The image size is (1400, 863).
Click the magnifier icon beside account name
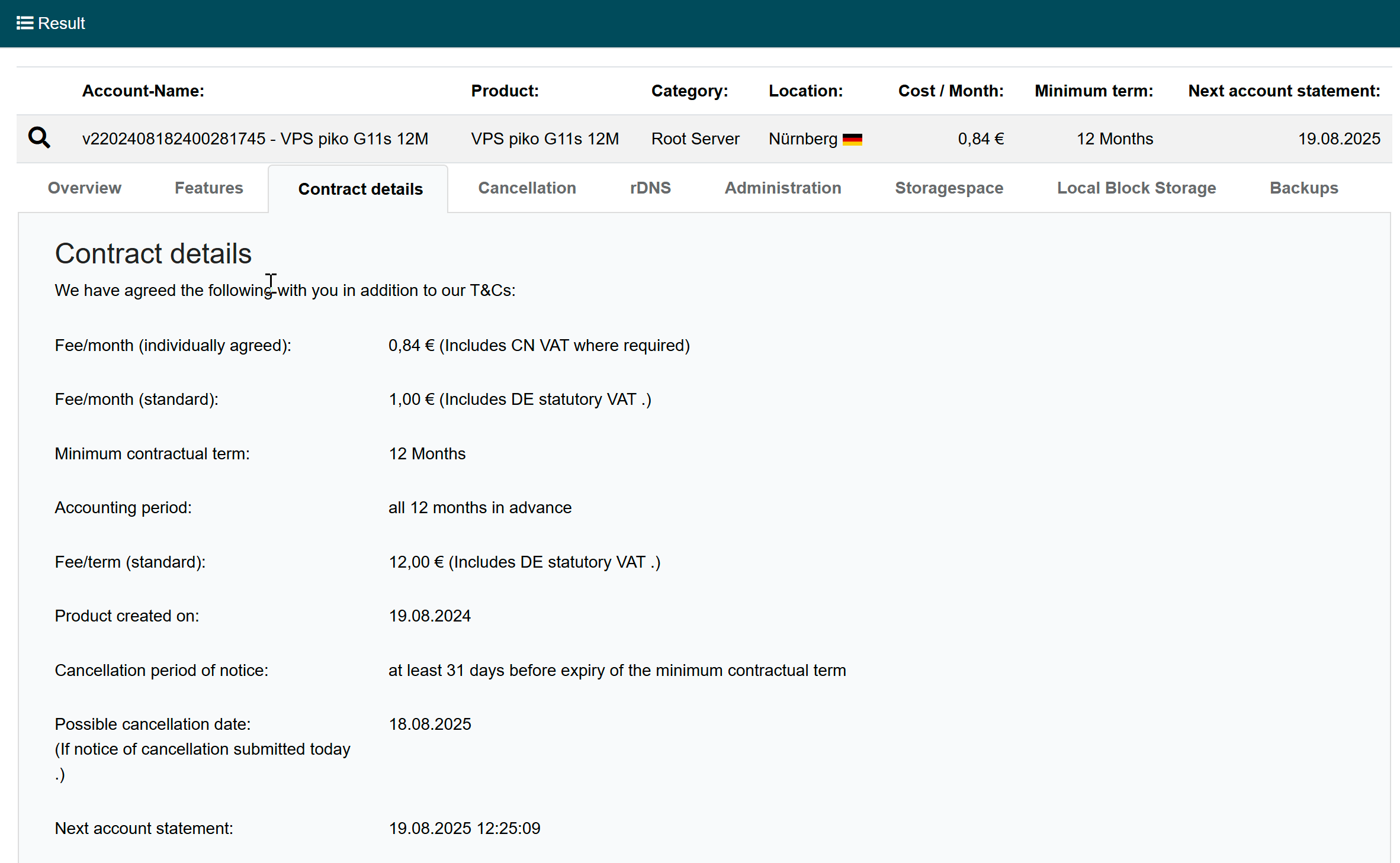coord(39,138)
